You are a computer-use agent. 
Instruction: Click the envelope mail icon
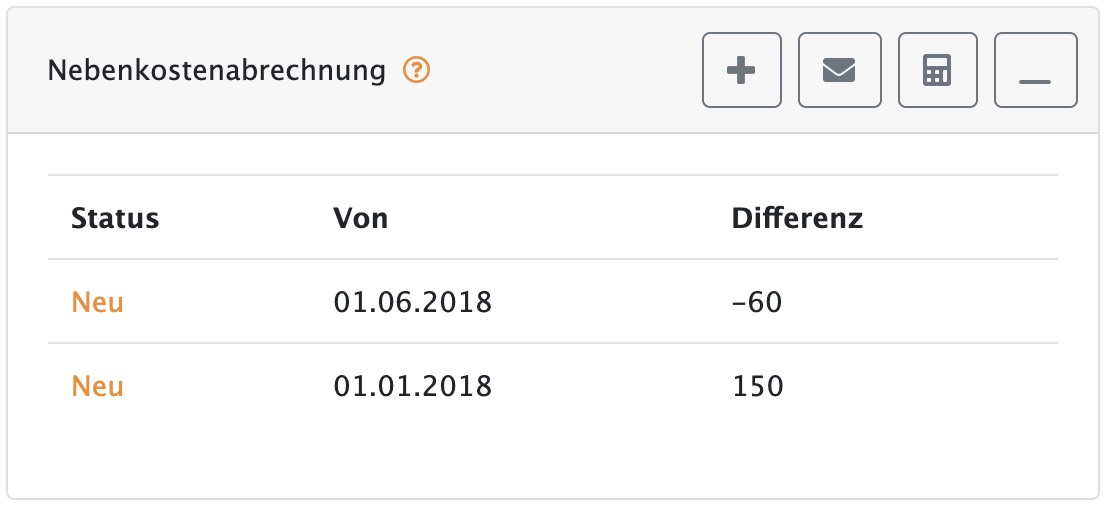(x=840, y=70)
